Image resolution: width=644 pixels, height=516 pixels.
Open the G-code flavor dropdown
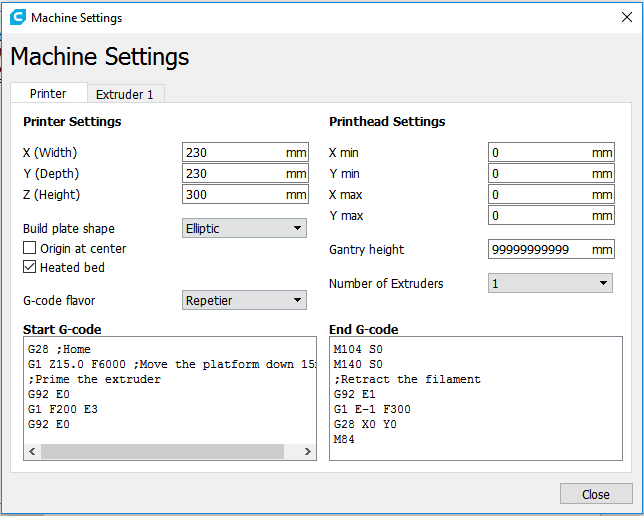tap(244, 300)
